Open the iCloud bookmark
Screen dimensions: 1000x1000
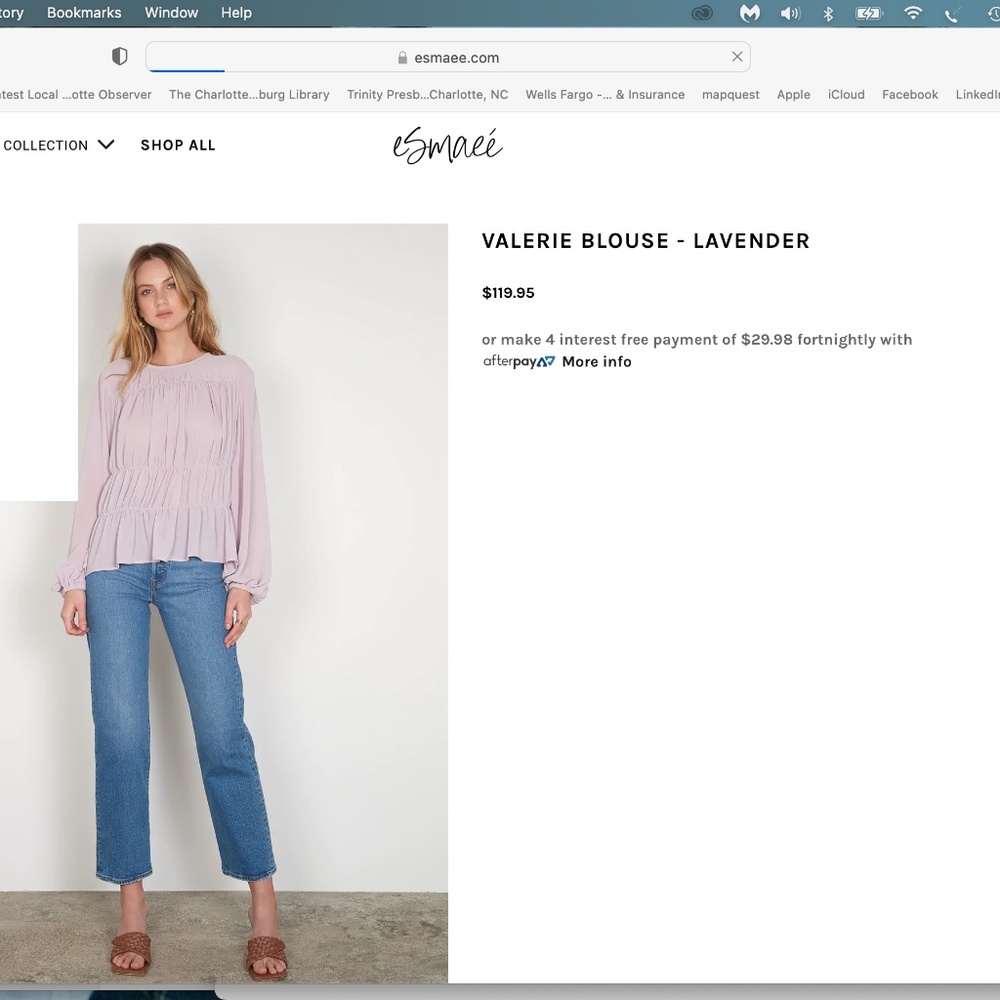[846, 94]
